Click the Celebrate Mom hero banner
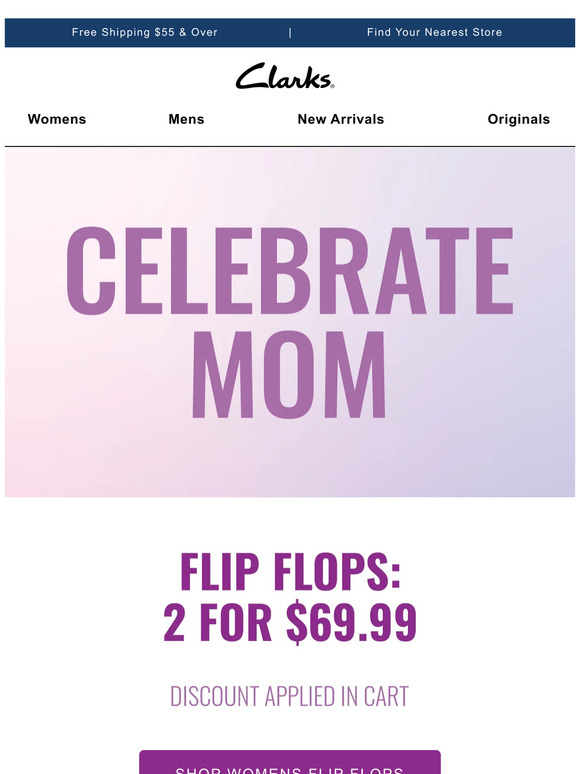 [x=290, y=322]
